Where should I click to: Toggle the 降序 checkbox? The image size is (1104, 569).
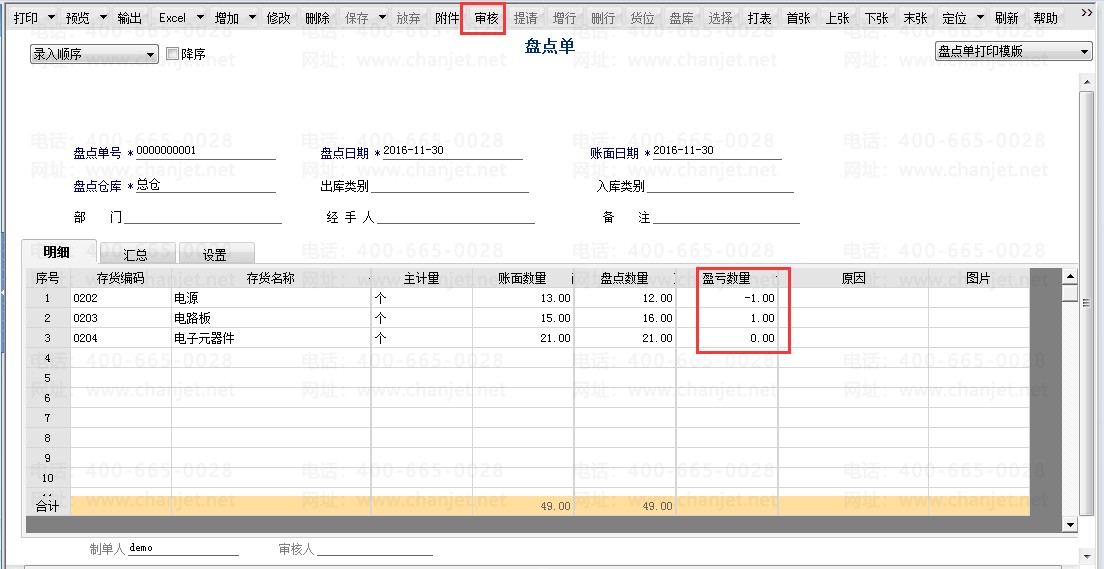[x=172, y=53]
